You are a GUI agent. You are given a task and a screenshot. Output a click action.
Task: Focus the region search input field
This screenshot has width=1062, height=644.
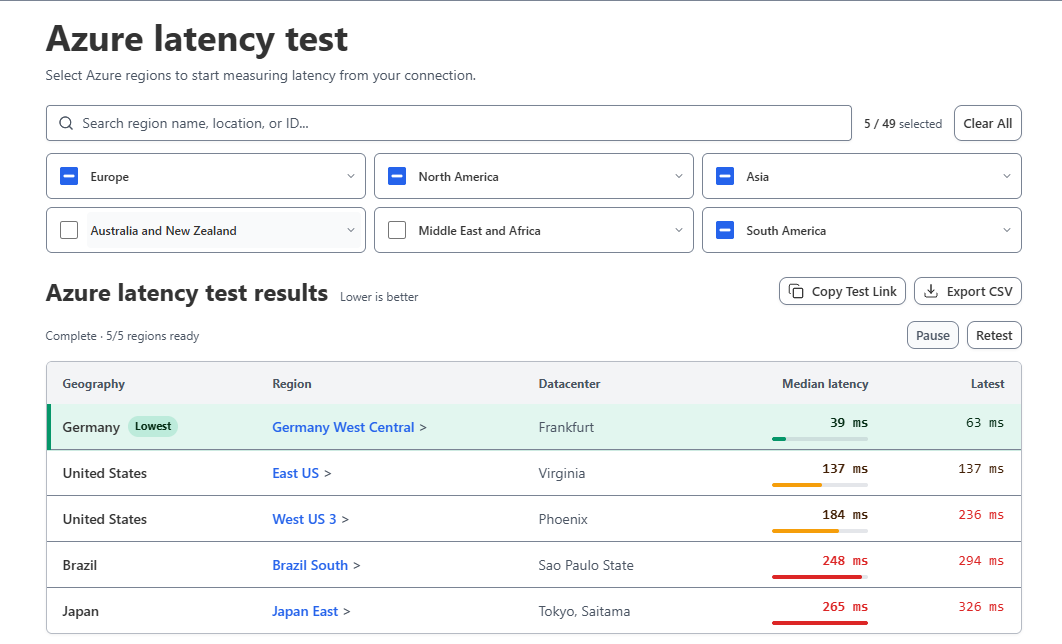tap(448, 123)
